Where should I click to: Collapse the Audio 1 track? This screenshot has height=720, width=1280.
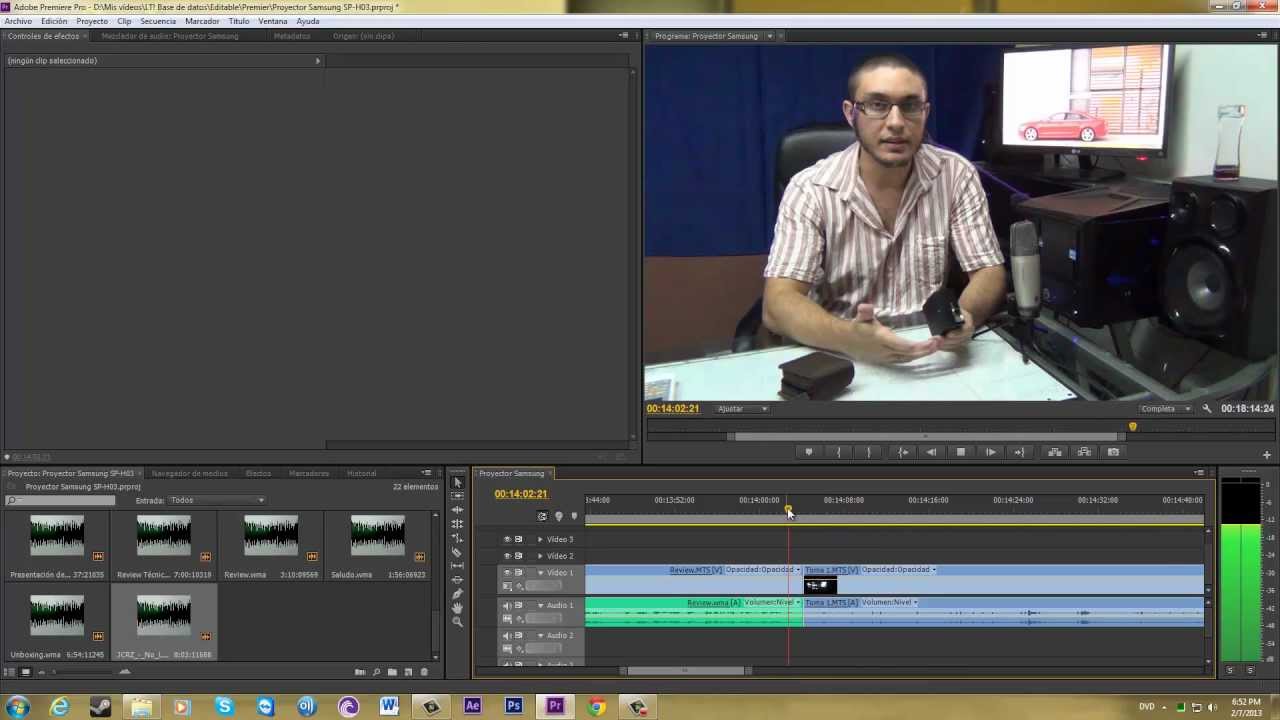pos(540,605)
